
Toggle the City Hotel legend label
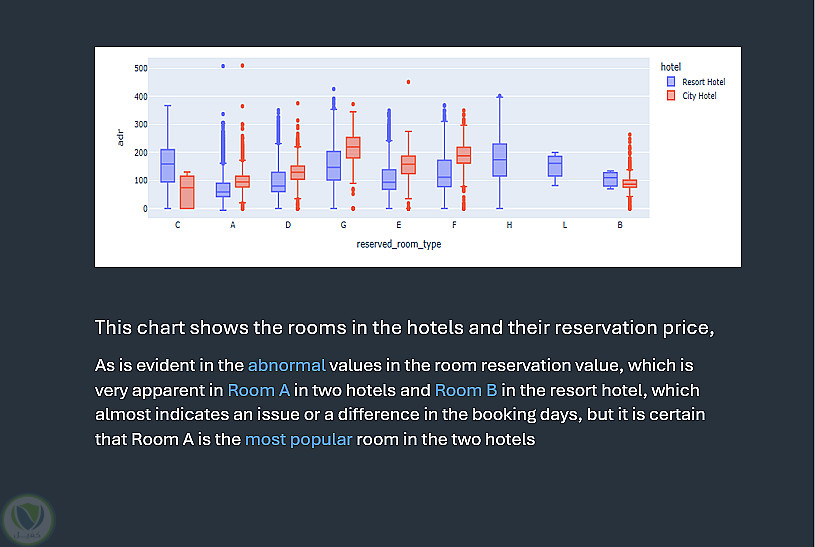[x=699, y=96]
